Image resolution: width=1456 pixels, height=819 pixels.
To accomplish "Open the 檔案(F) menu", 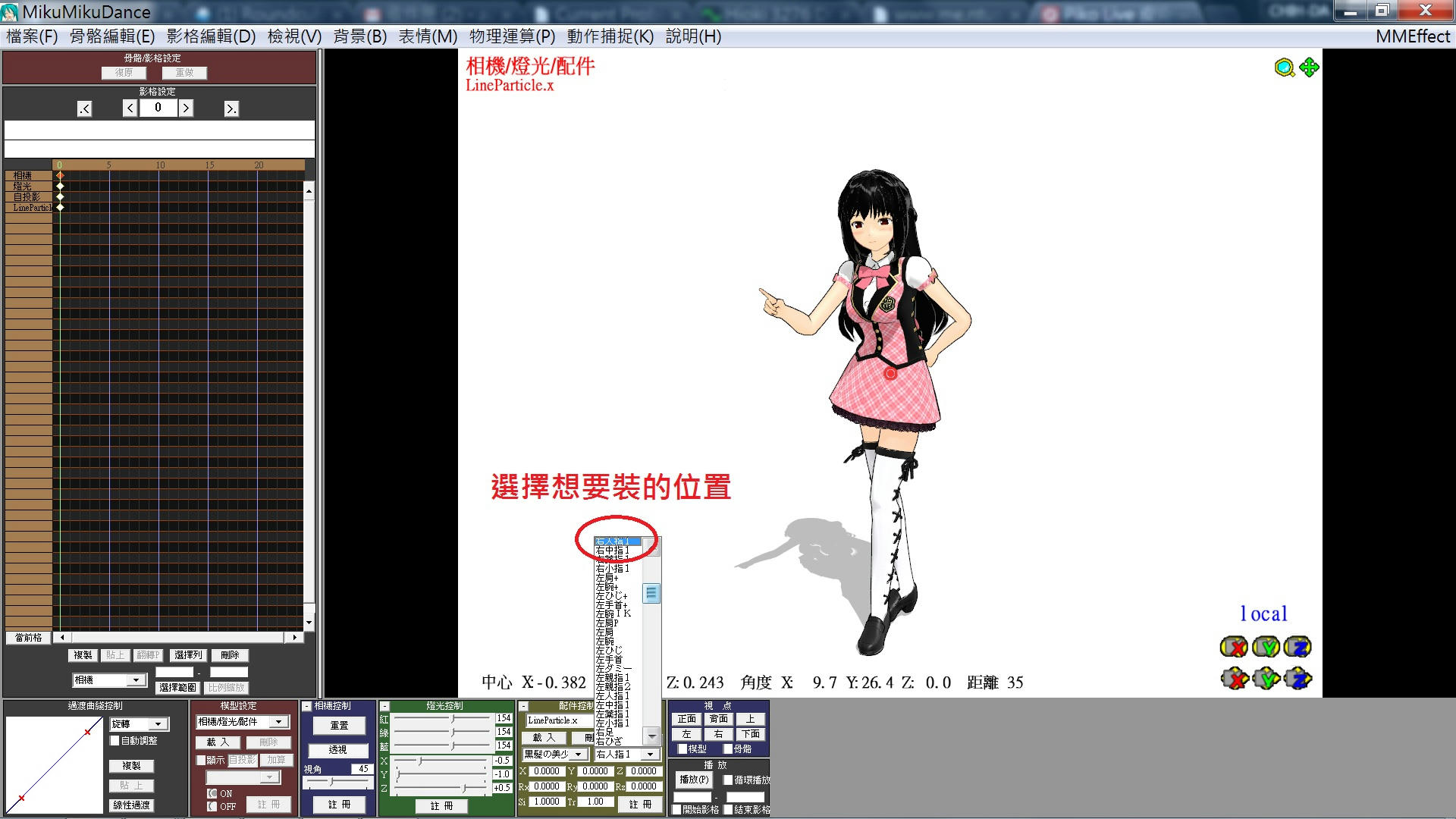I will tap(32, 36).
